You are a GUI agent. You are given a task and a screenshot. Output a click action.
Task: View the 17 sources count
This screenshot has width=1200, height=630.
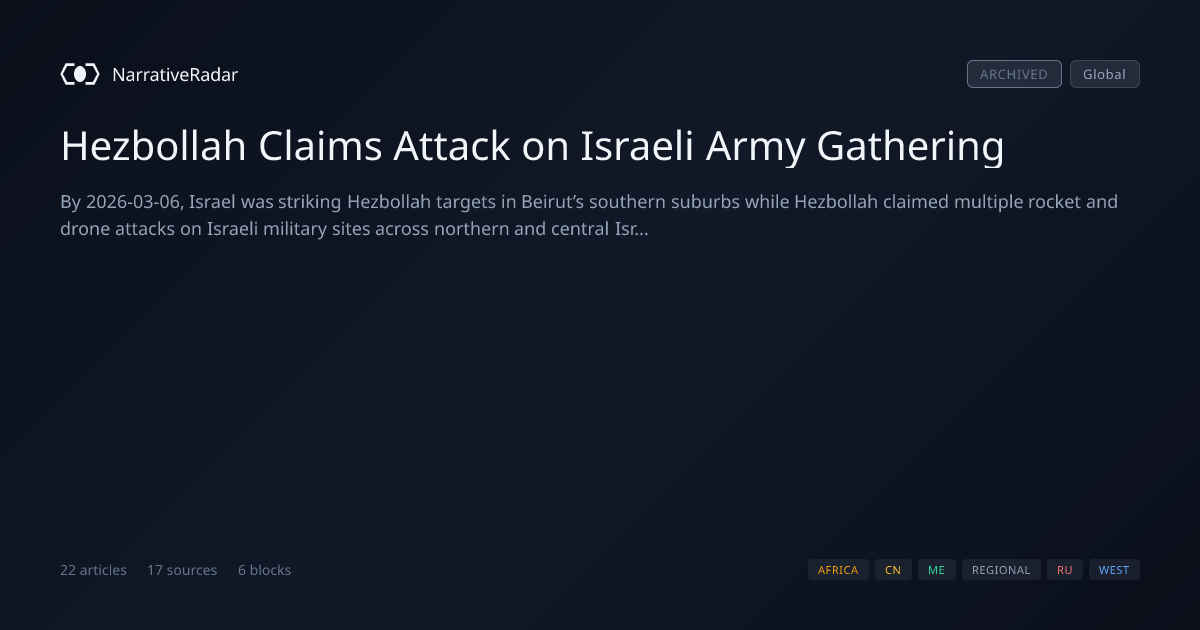182,570
